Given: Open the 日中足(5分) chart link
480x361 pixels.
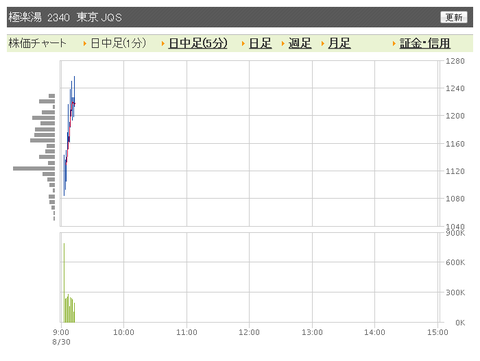Looking at the screenshot, I should coord(198,43).
